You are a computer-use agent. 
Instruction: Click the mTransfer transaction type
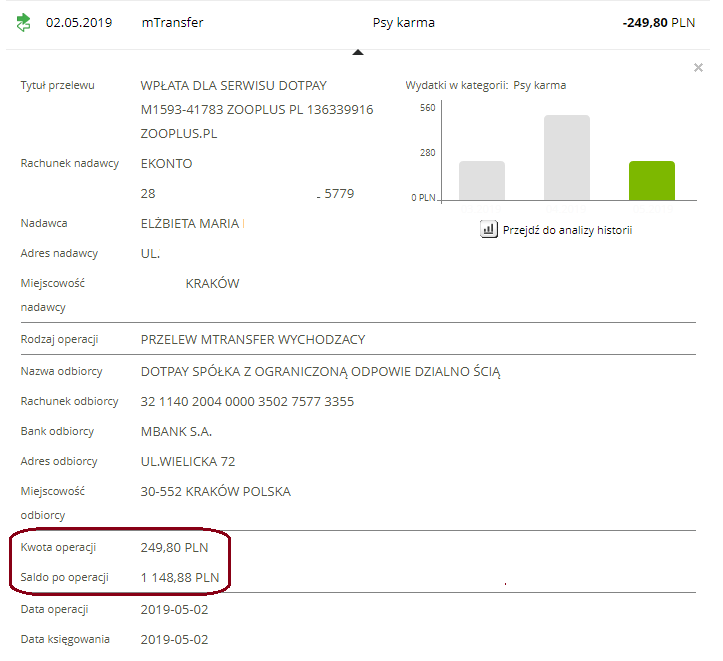172,23
